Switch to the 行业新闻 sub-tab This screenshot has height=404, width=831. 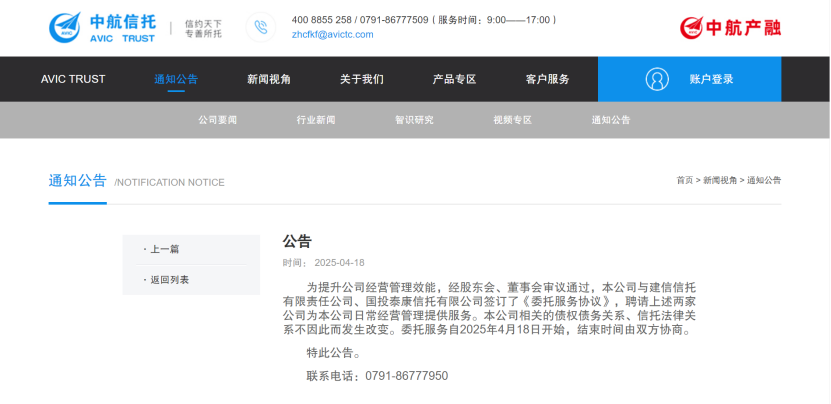click(316, 120)
